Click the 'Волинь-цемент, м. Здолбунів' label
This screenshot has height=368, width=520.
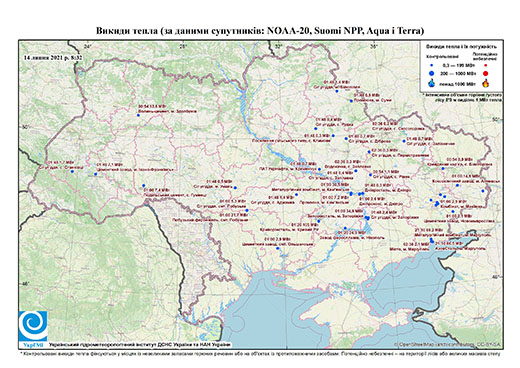(x=167, y=111)
